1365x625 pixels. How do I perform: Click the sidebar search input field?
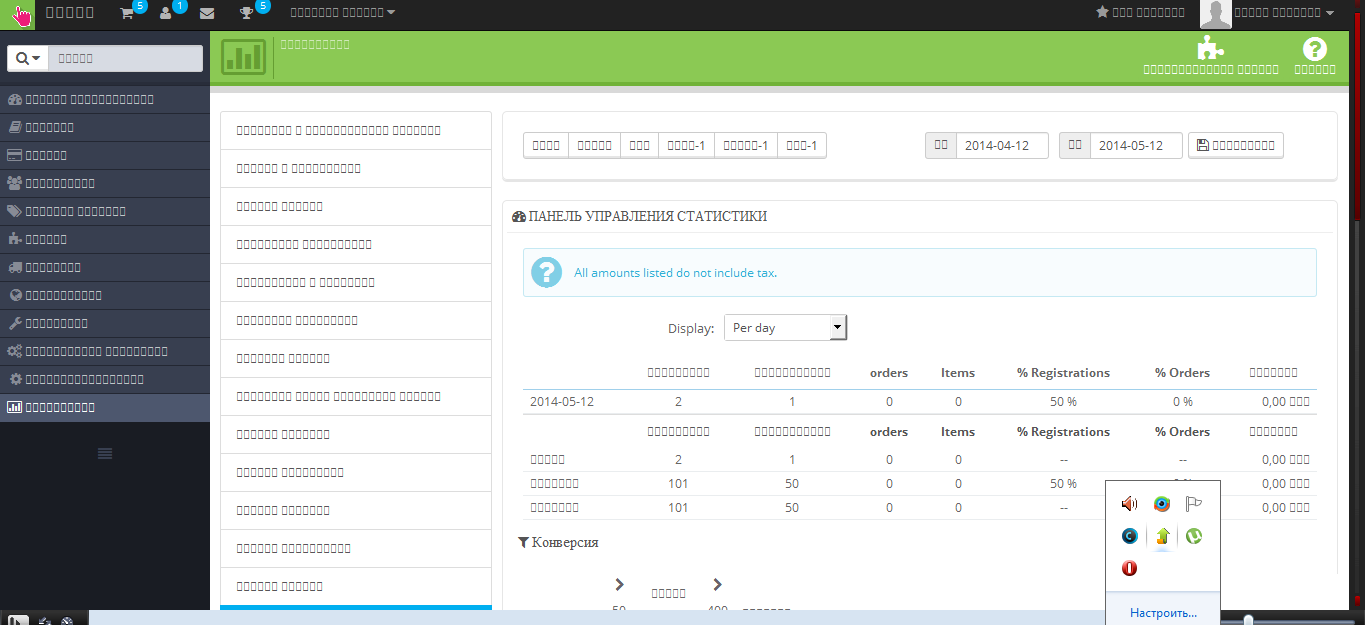[x=126, y=59]
